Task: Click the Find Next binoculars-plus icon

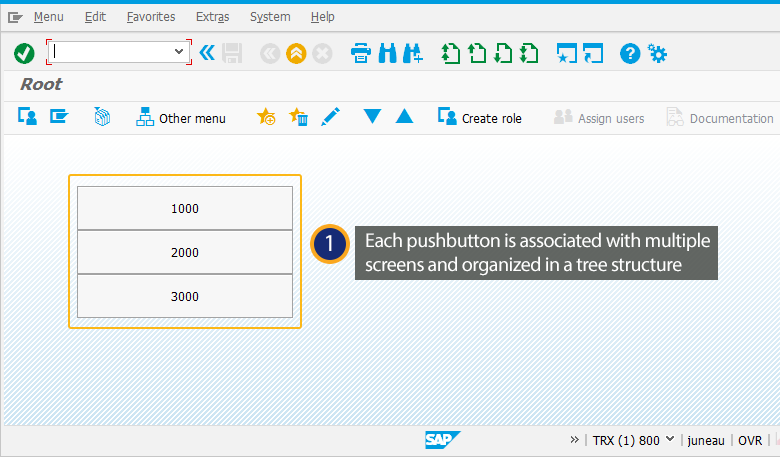Action: (413, 53)
